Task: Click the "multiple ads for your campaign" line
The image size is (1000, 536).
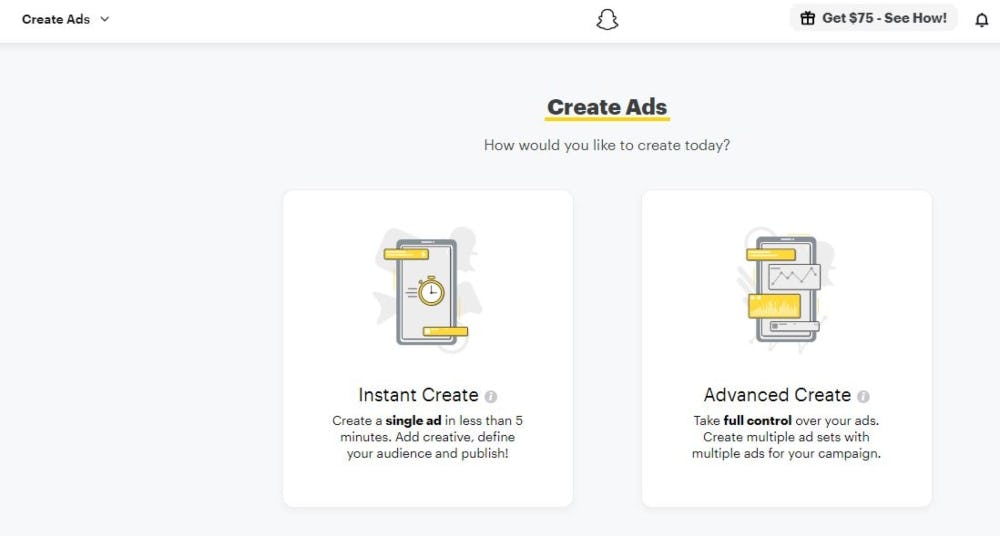Action: coord(786,453)
